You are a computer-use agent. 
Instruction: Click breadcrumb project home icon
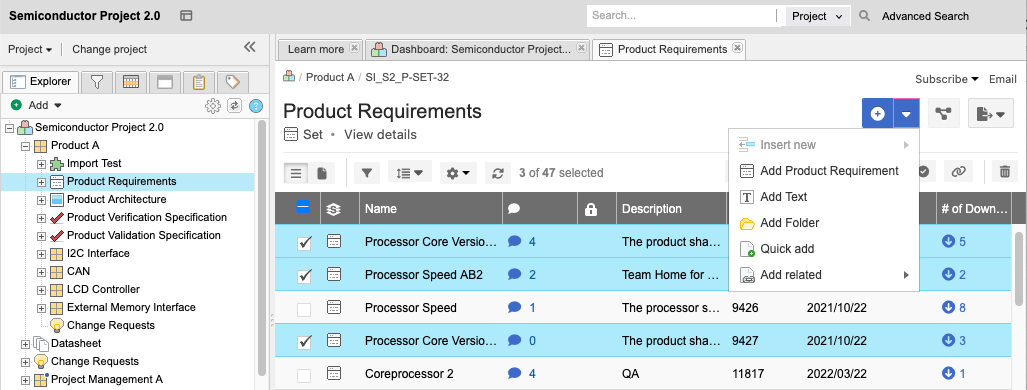[x=289, y=77]
